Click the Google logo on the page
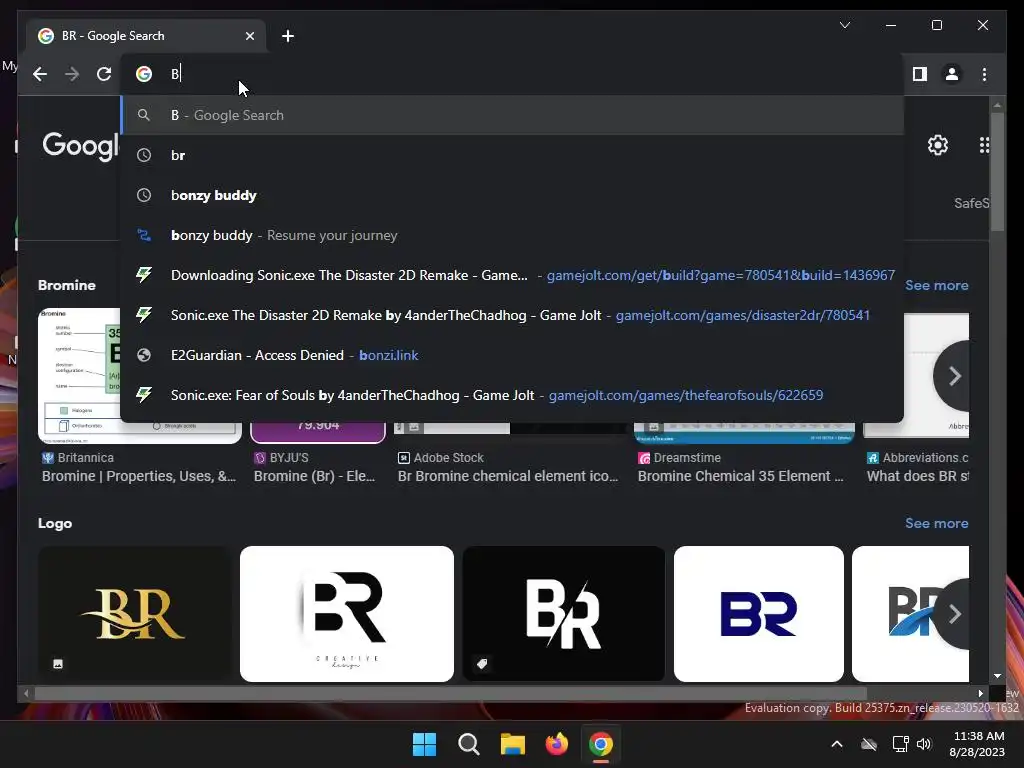Viewport: 1024px width, 768px height. (81, 146)
